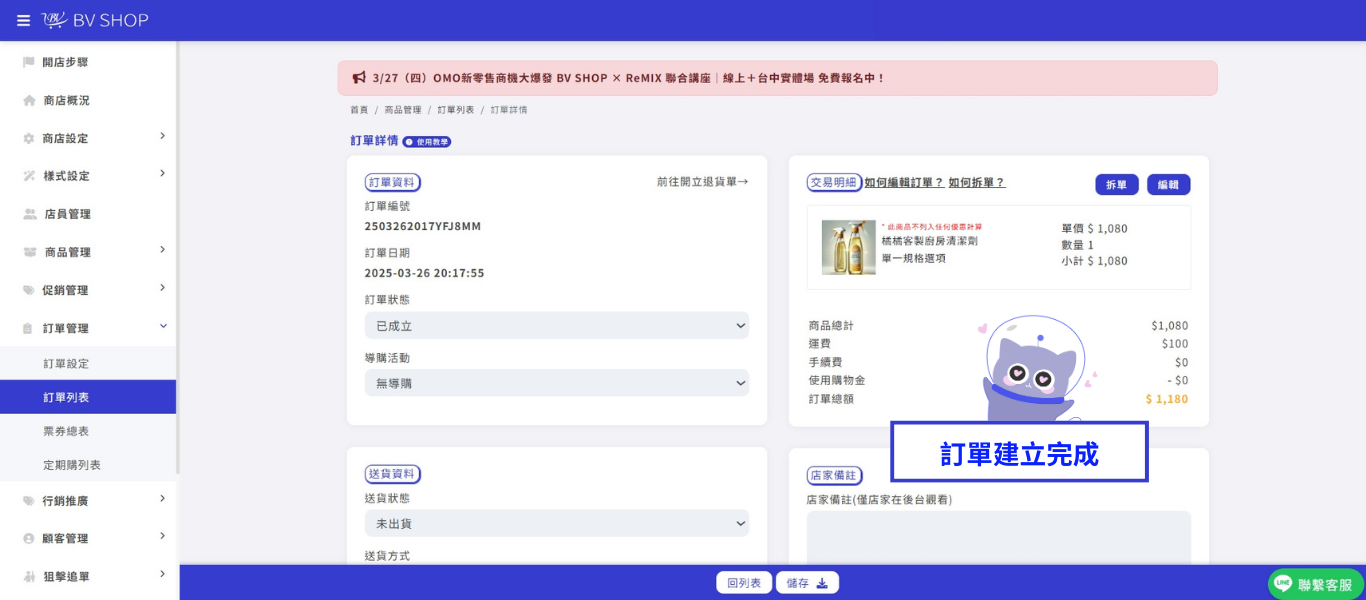Expand the 促銷管理 sidebar chevron

click(x=162, y=288)
